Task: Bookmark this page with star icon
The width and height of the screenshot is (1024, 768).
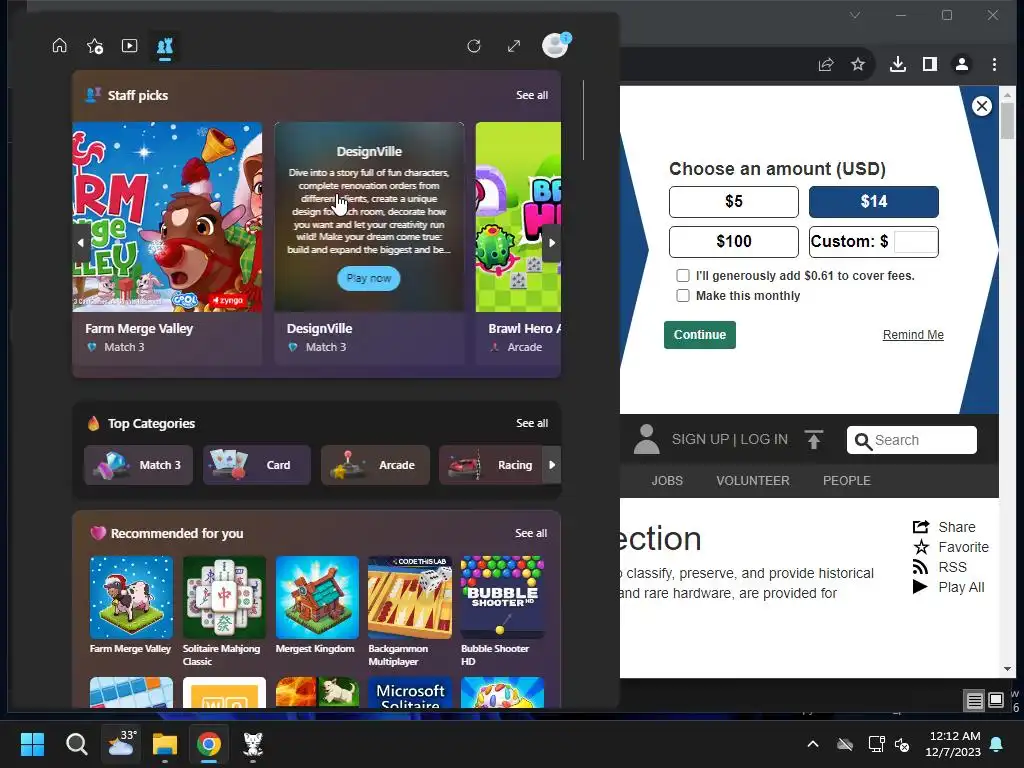Action: (858, 64)
